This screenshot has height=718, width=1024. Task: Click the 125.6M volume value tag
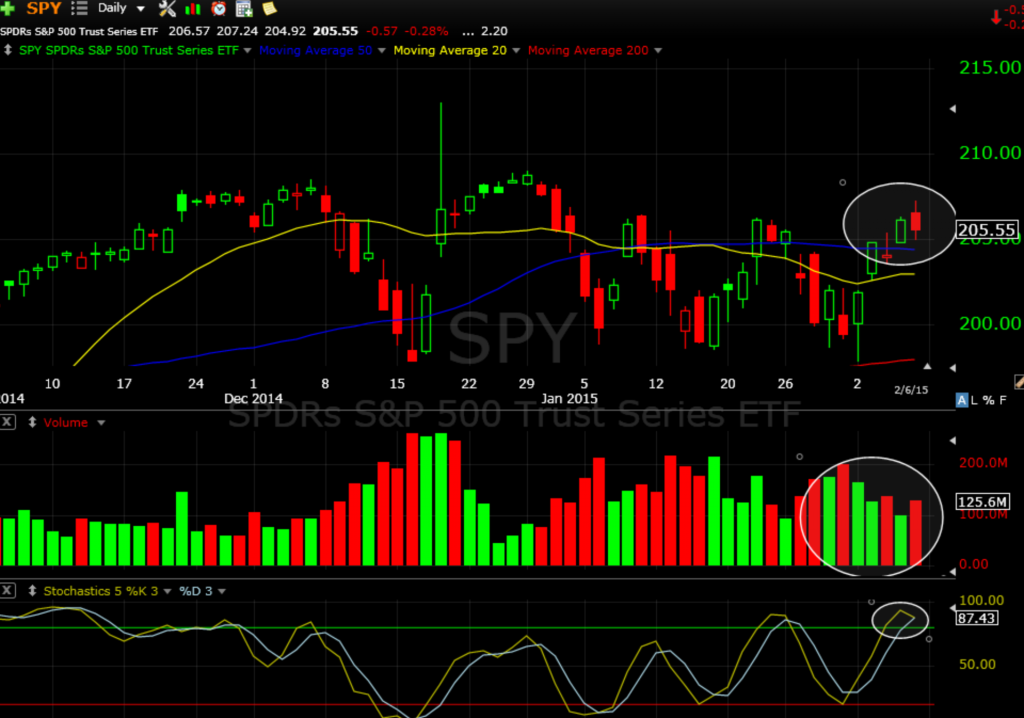pos(983,501)
